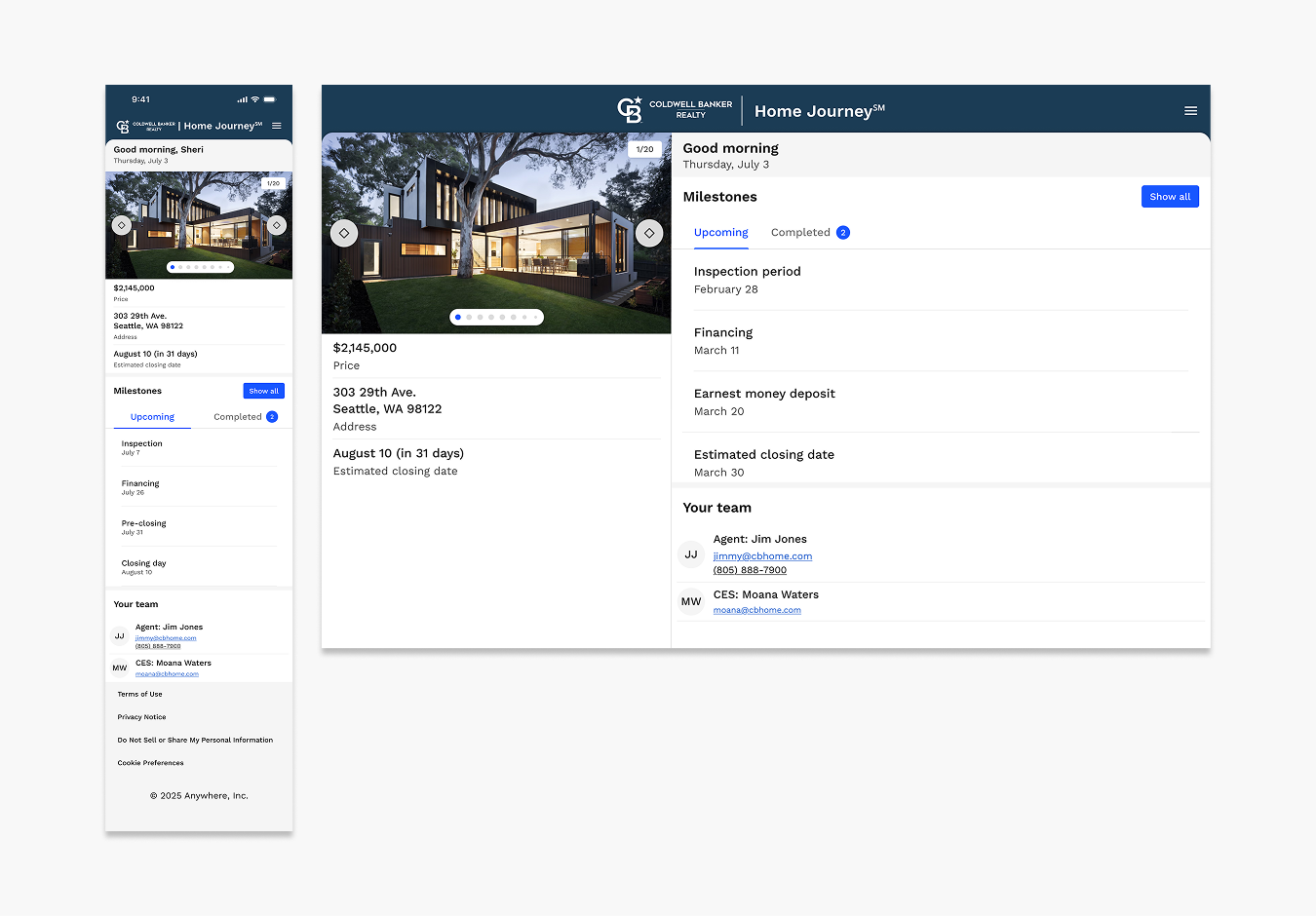Click MW avatar in desktop Your team
1316x916 pixels.
point(691,601)
